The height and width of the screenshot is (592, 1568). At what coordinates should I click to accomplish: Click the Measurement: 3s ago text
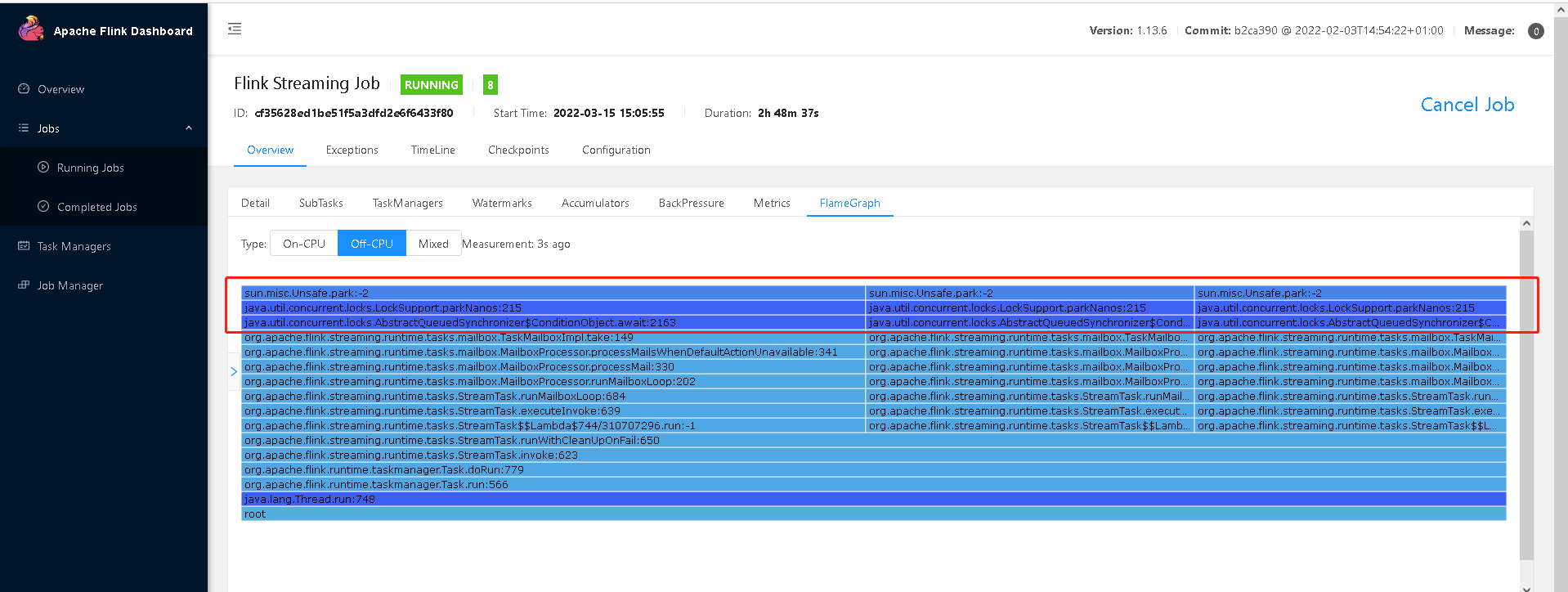(x=516, y=244)
